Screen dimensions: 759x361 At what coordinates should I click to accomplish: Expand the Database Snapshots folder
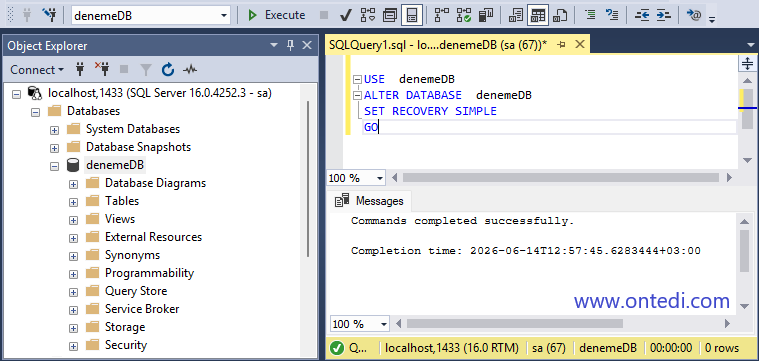click(x=54, y=148)
